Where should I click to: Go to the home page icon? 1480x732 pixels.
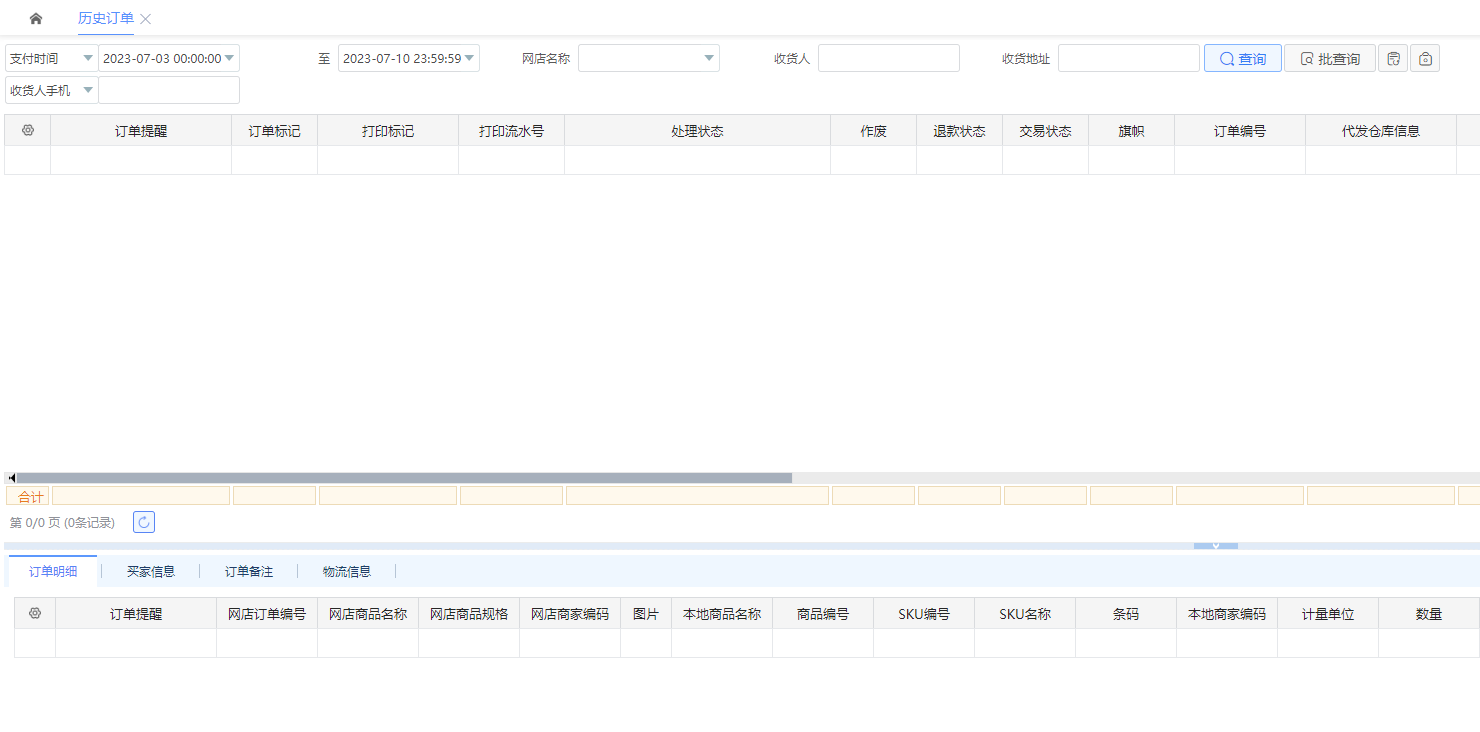click(x=36, y=19)
